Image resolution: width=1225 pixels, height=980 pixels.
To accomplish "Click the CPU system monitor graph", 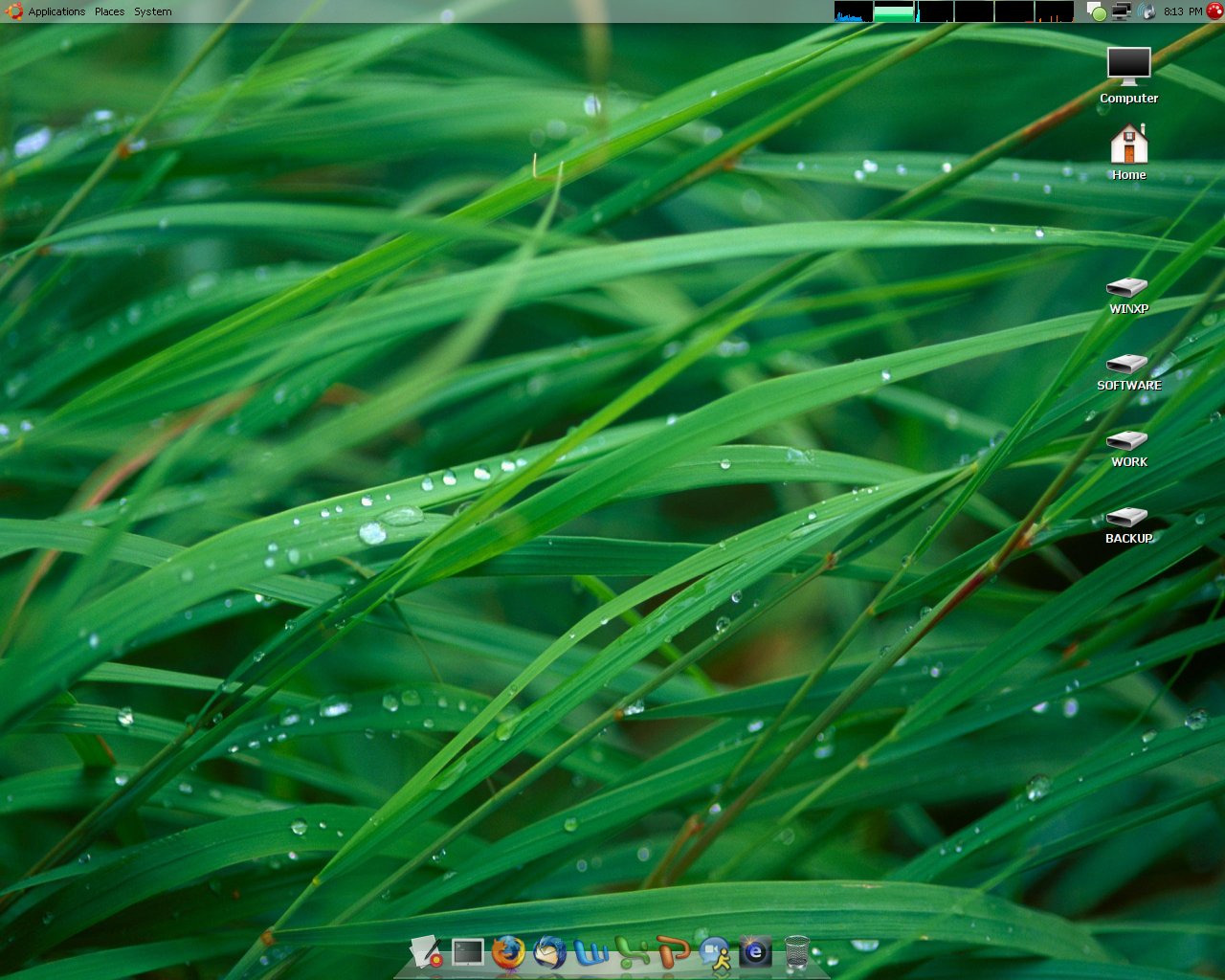I will click(854, 11).
